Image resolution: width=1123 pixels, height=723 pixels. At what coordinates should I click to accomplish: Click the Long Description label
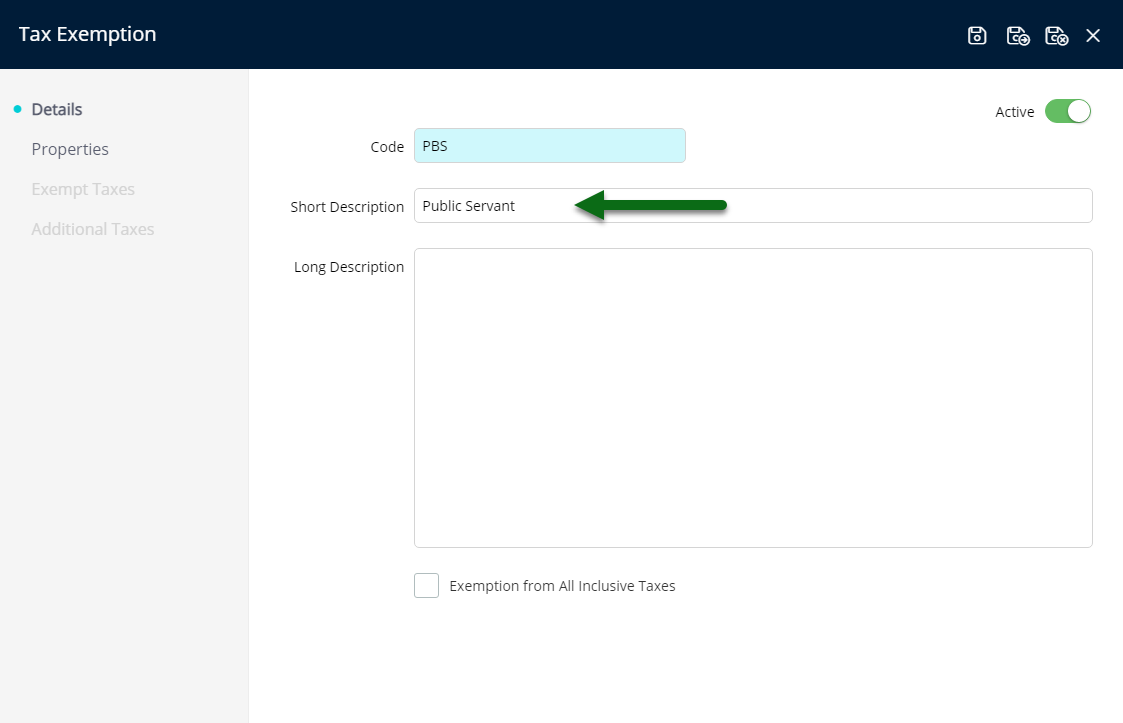tap(349, 267)
